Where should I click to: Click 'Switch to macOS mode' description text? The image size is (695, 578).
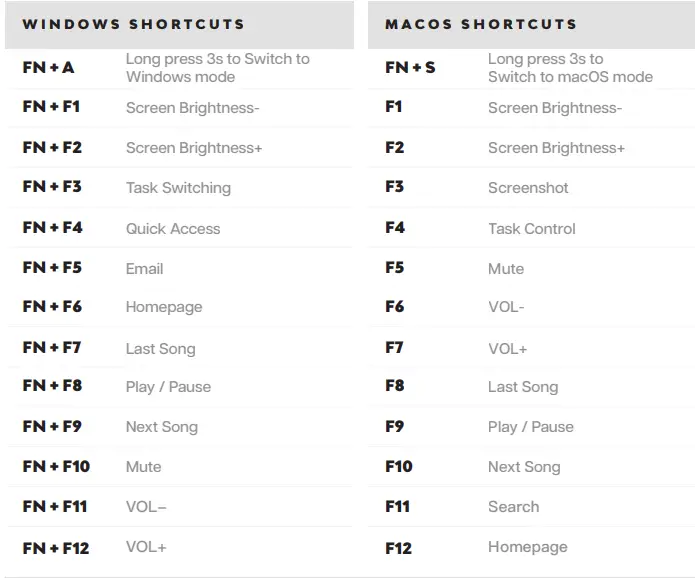(x=570, y=77)
